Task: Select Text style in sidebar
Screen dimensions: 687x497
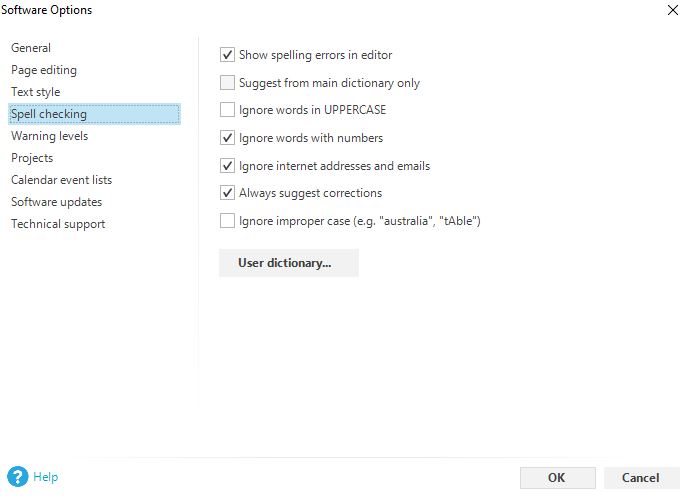Action: (36, 92)
